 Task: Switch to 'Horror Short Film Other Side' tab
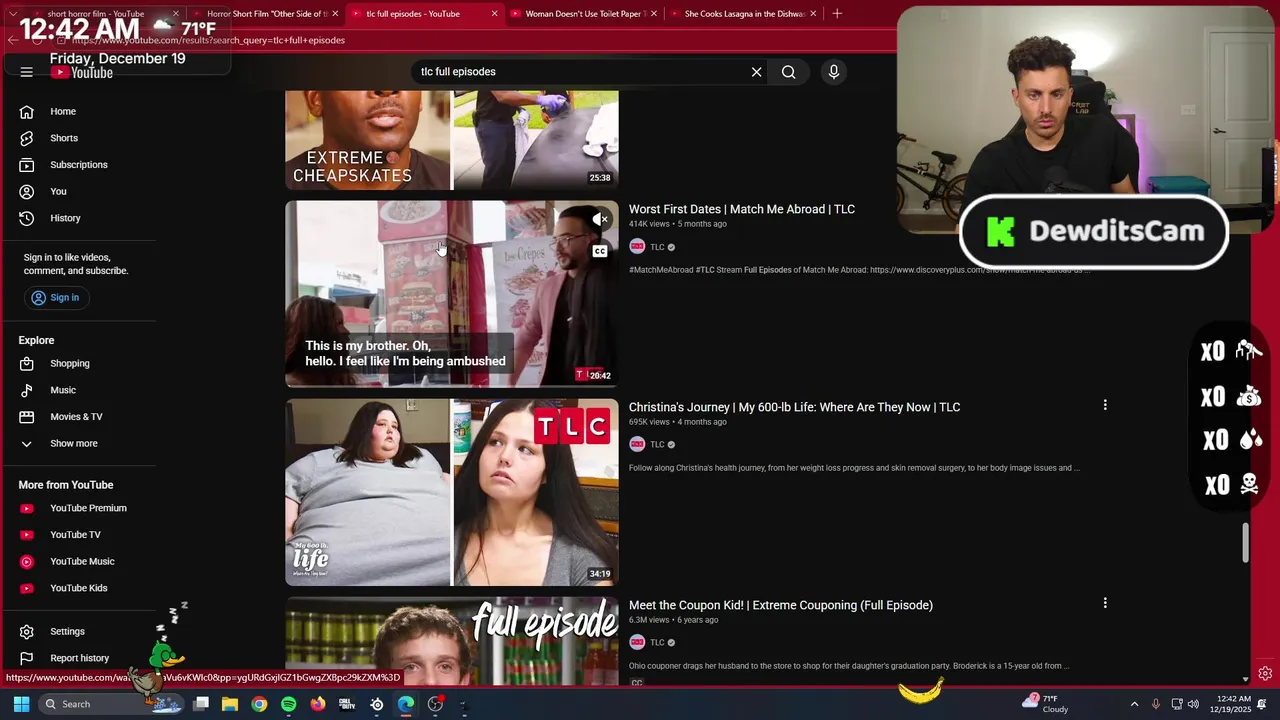[x=264, y=14]
